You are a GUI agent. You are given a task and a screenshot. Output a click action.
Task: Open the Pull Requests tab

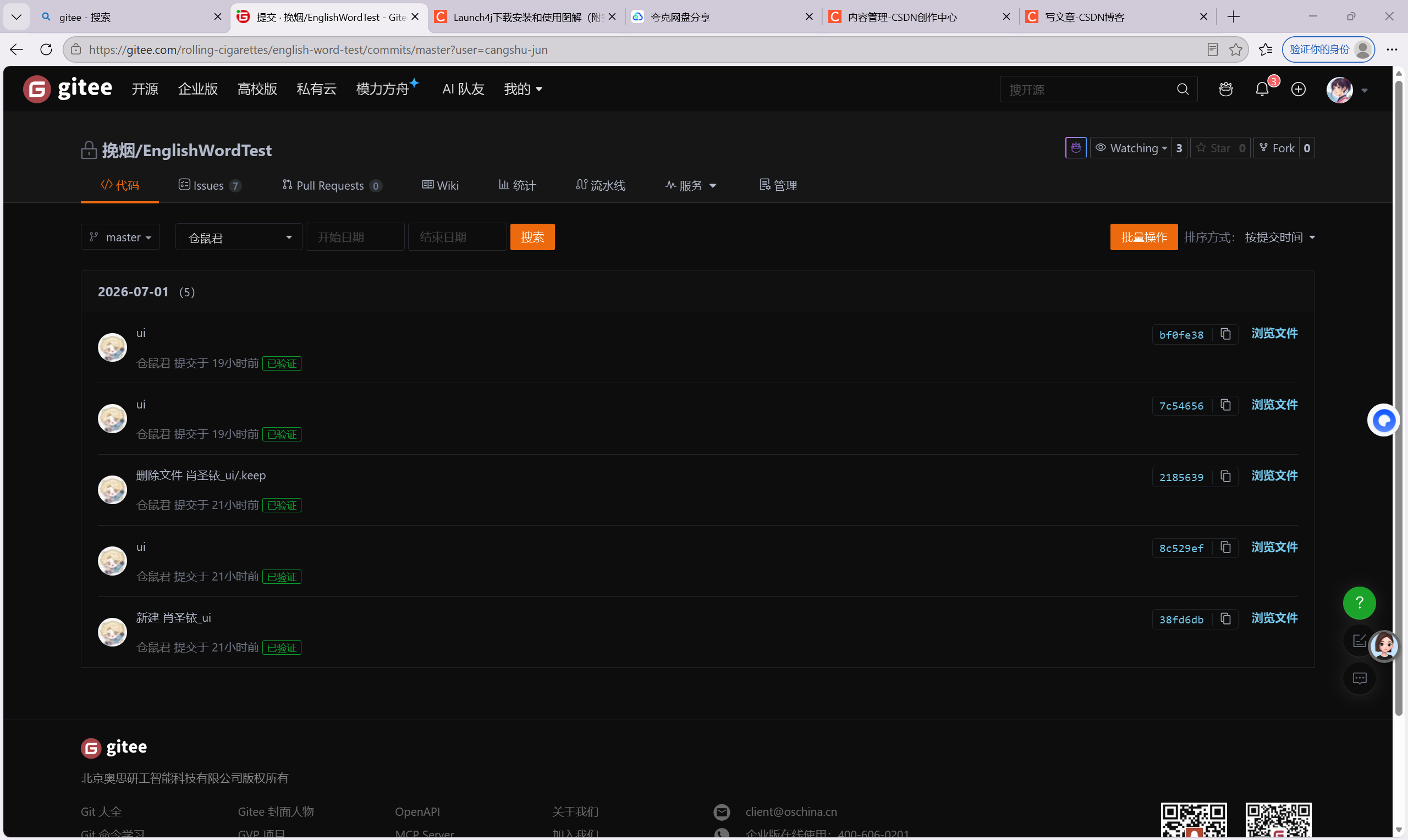tap(332, 185)
